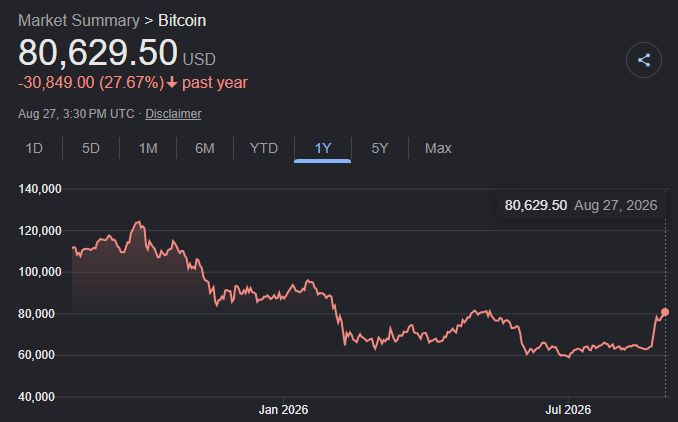Switch to the YTD tab
This screenshot has height=422, width=678.
click(x=264, y=148)
